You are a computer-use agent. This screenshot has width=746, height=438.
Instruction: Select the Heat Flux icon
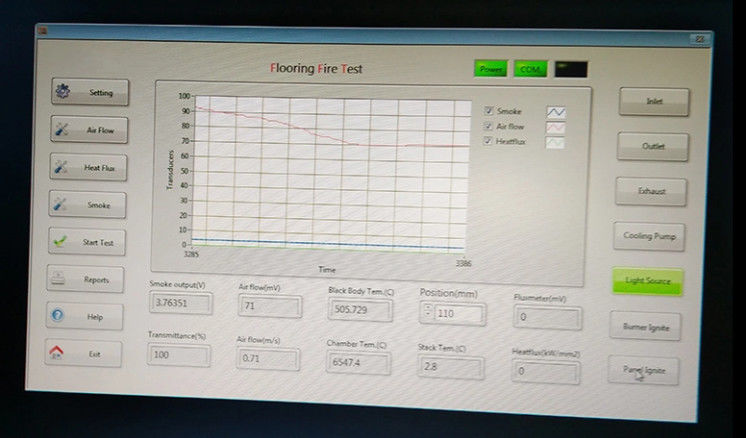(x=61, y=168)
